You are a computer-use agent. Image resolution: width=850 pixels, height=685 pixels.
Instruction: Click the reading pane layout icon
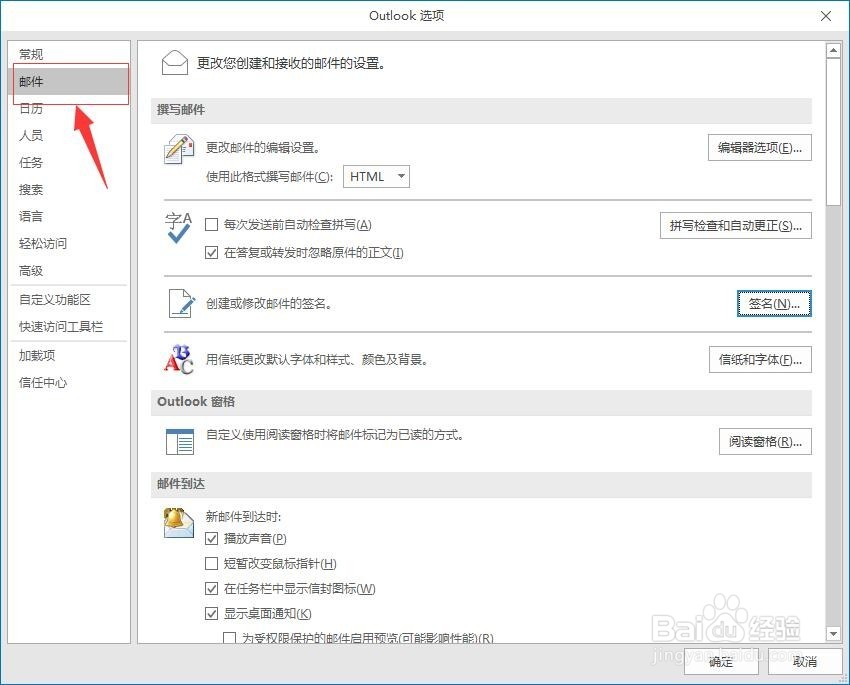(180, 442)
